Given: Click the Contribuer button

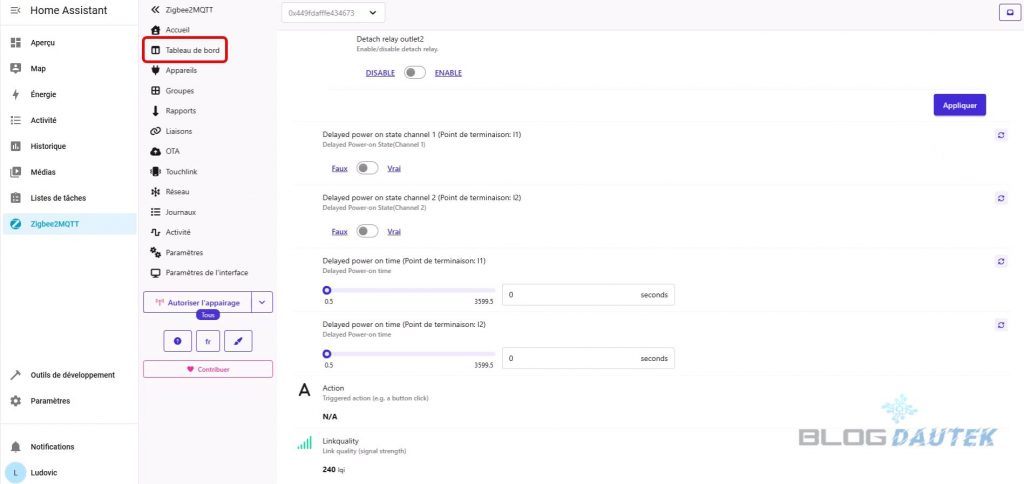Looking at the screenshot, I should tap(208, 369).
